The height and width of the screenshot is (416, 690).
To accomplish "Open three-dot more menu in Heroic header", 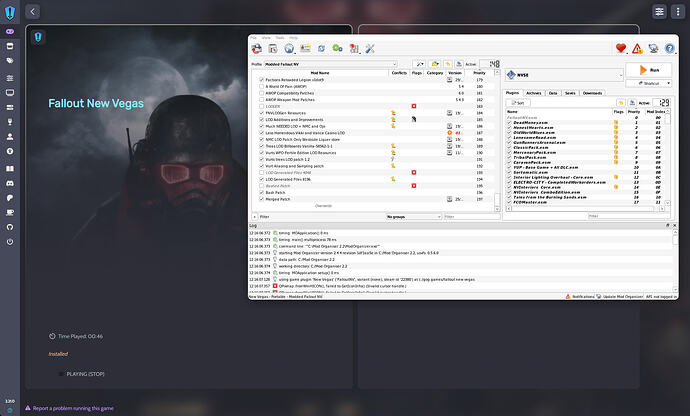I will point(678,11).
